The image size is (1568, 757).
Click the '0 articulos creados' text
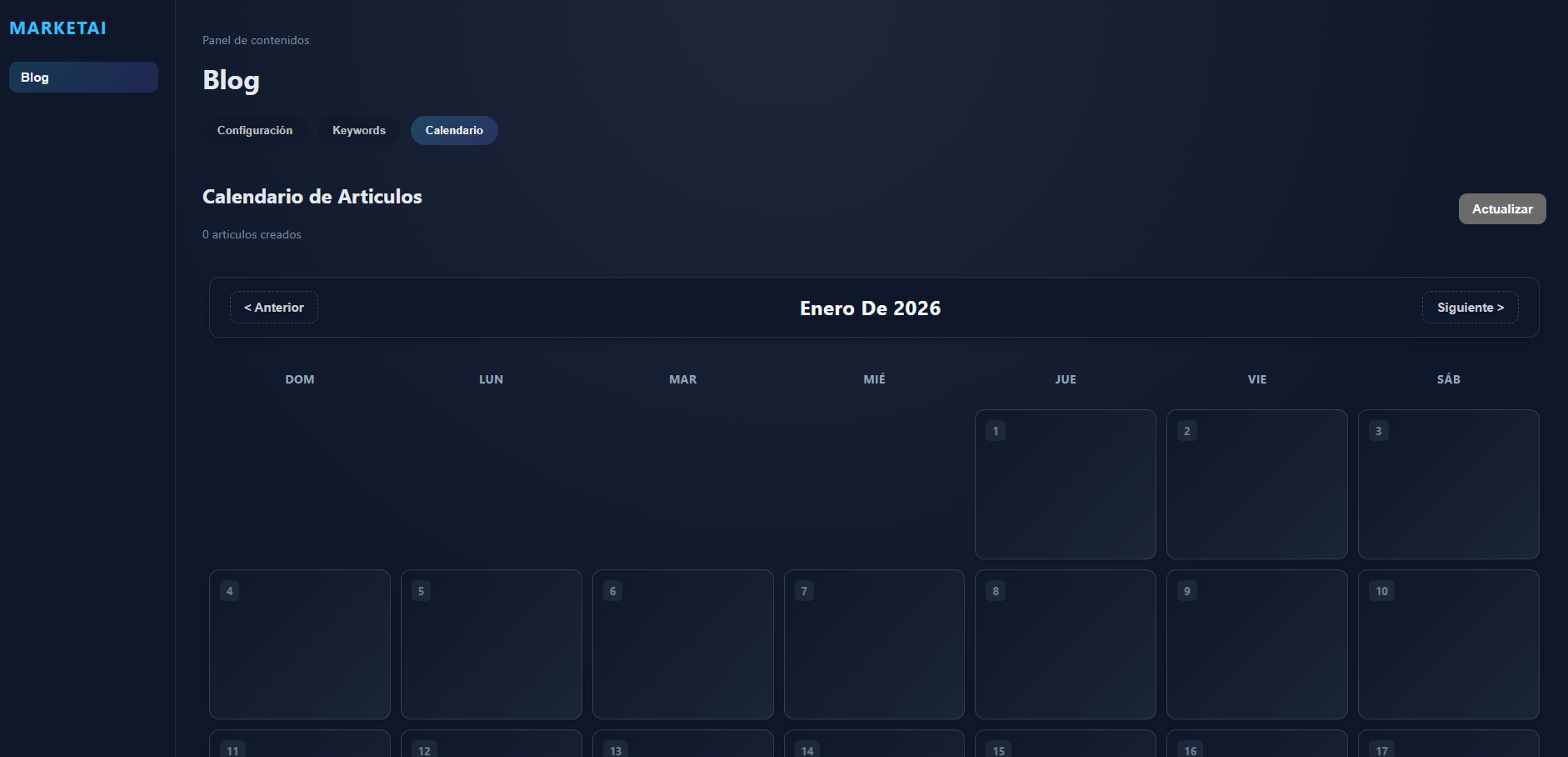tap(252, 234)
